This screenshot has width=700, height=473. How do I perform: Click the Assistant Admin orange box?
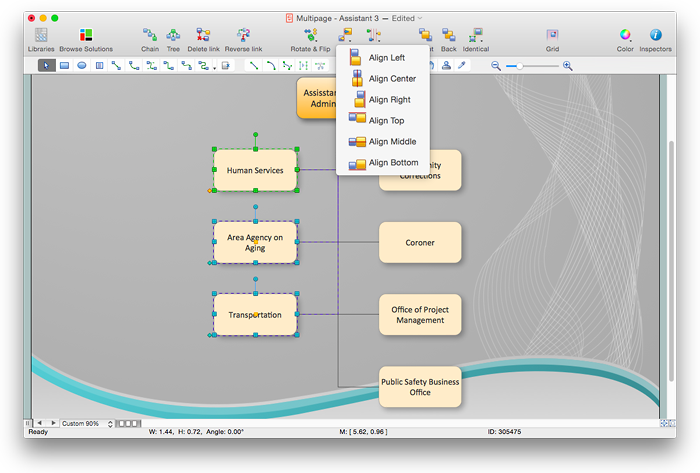(x=317, y=98)
